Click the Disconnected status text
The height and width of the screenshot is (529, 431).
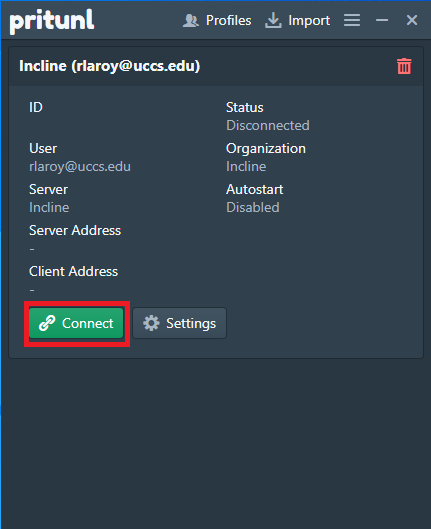pos(268,126)
